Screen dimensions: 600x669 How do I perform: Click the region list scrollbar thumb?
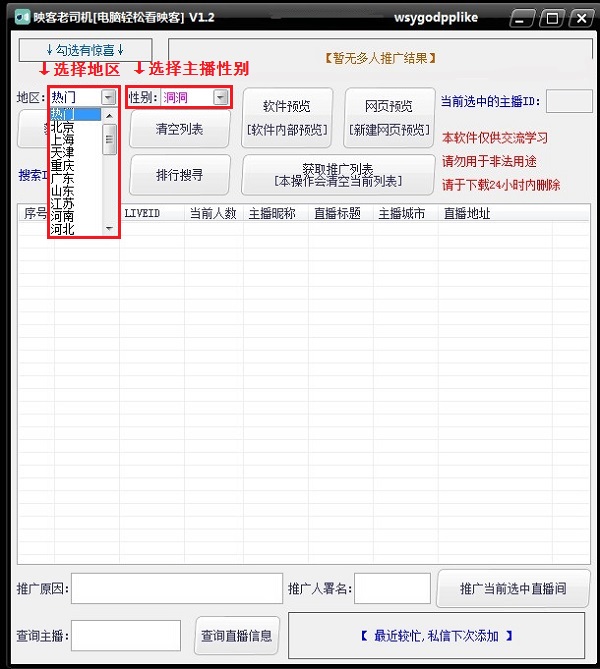[x=109, y=139]
